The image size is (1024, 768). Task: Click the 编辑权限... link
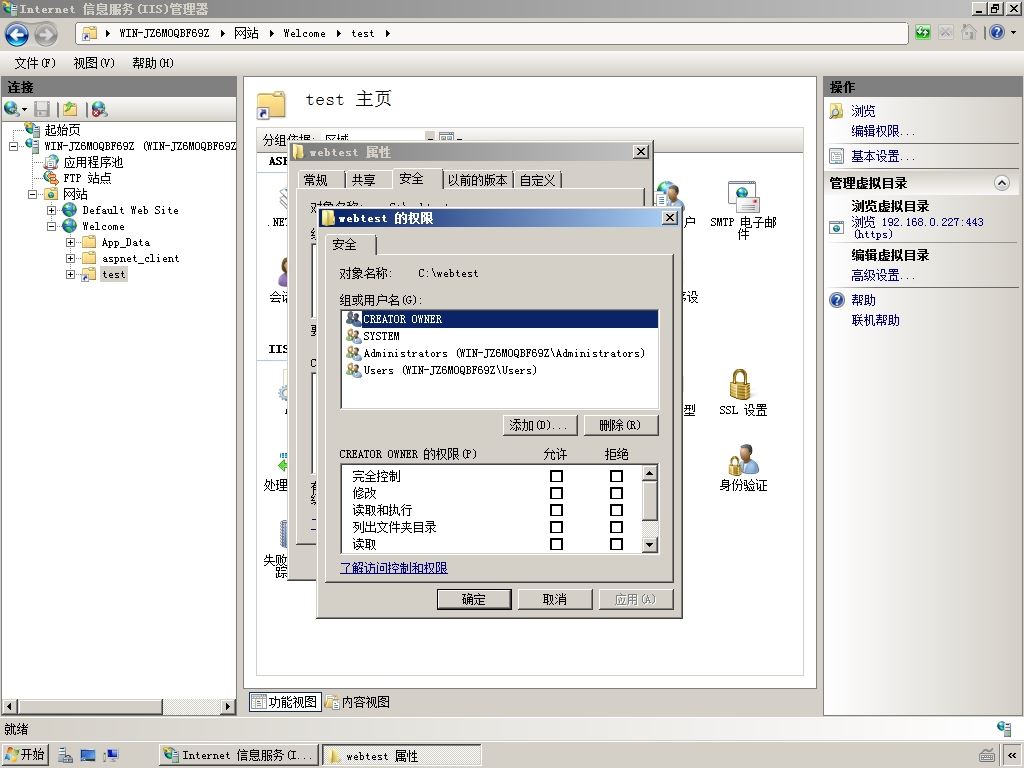[883, 131]
